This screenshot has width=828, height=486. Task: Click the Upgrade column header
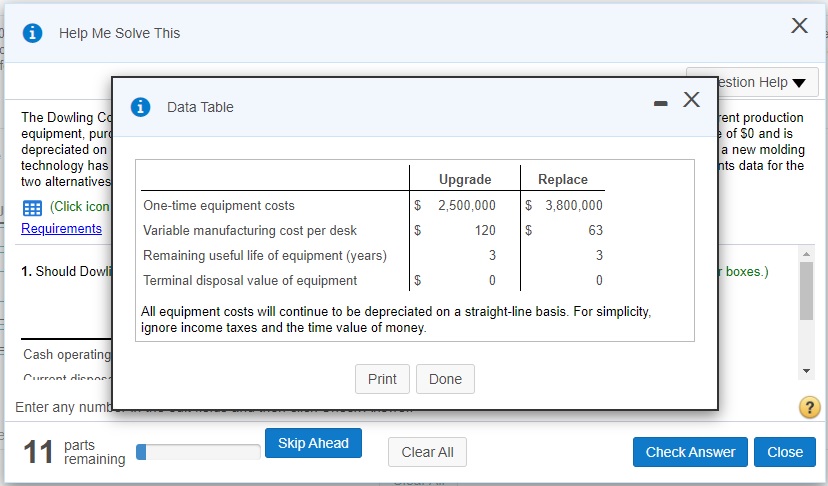465,180
